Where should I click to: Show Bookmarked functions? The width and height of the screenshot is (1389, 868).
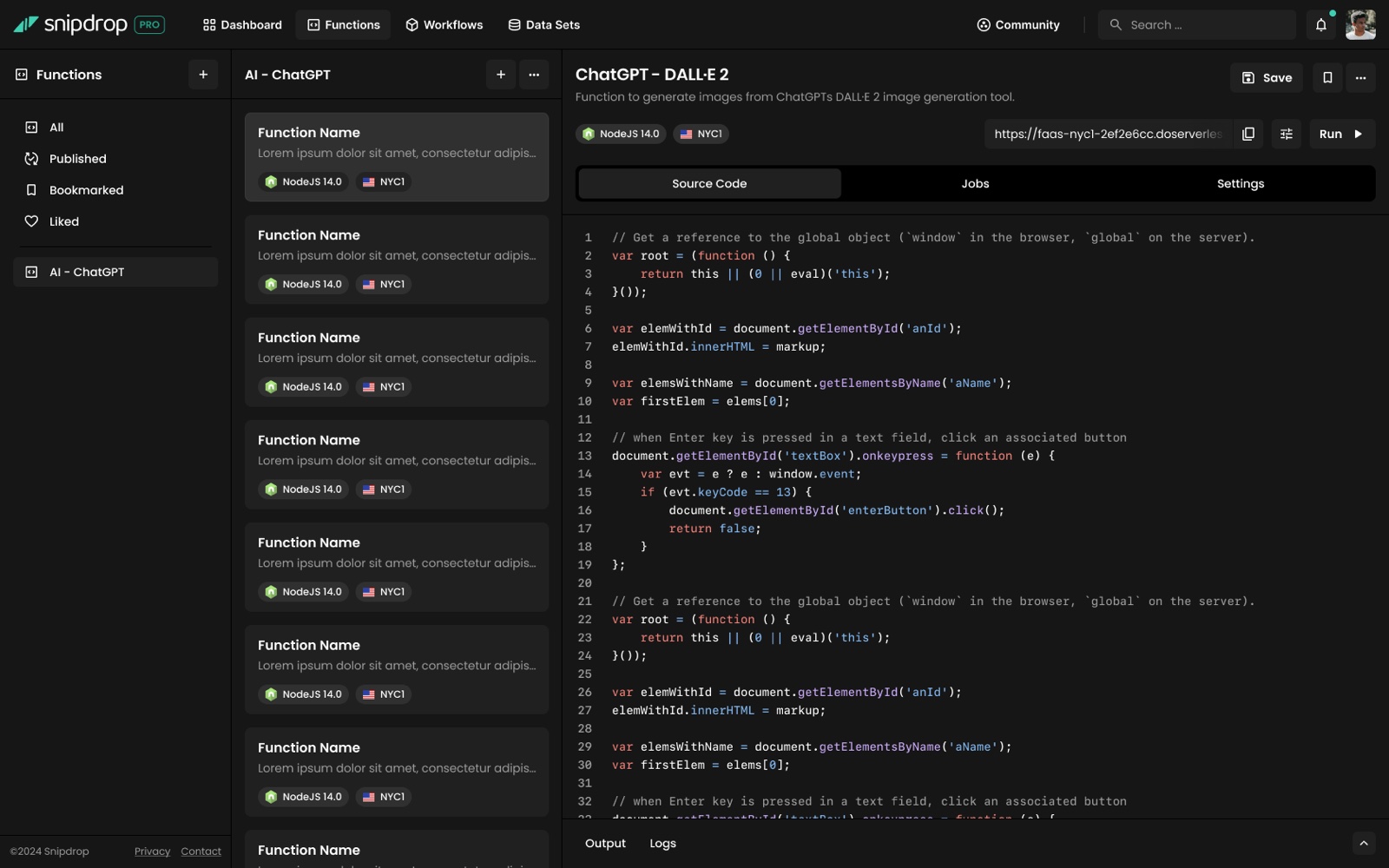(115, 190)
